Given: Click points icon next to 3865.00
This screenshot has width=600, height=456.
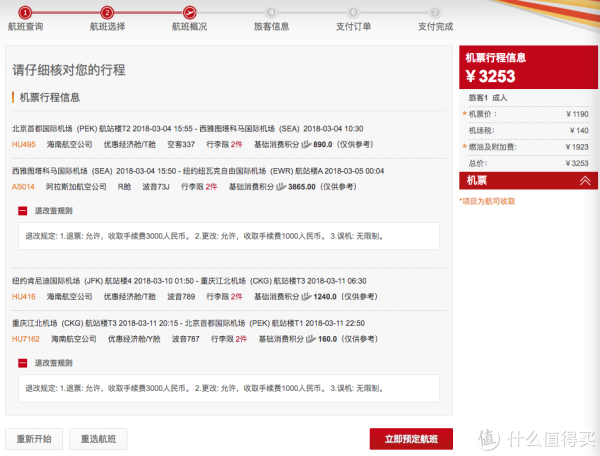Looking at the screenshot, I should (x=281, y=187).
